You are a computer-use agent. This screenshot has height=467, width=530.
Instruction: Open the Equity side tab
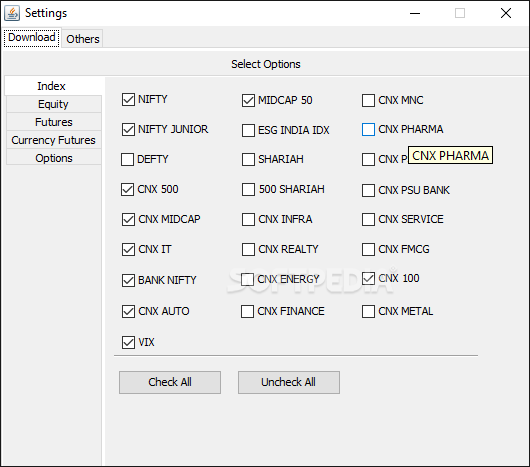(53, 104)
